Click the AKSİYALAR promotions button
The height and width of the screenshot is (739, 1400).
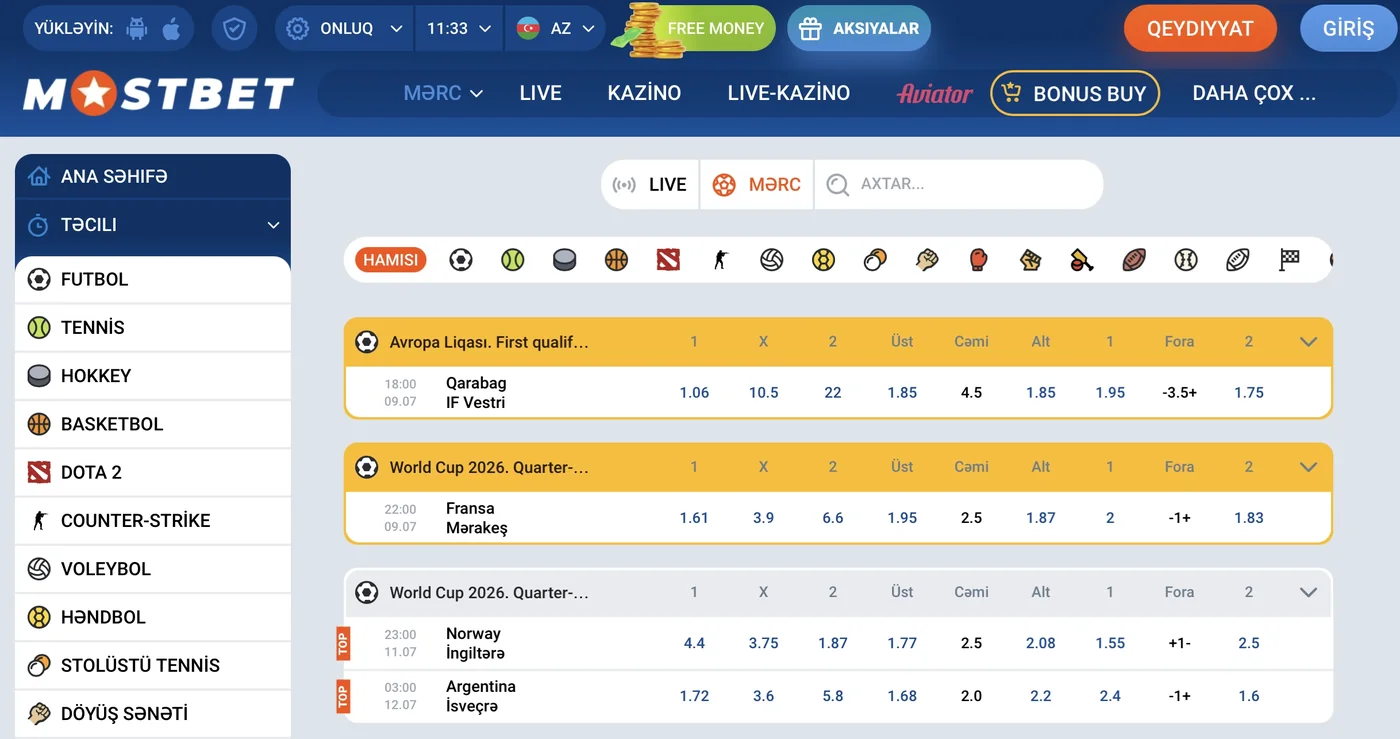859,28
